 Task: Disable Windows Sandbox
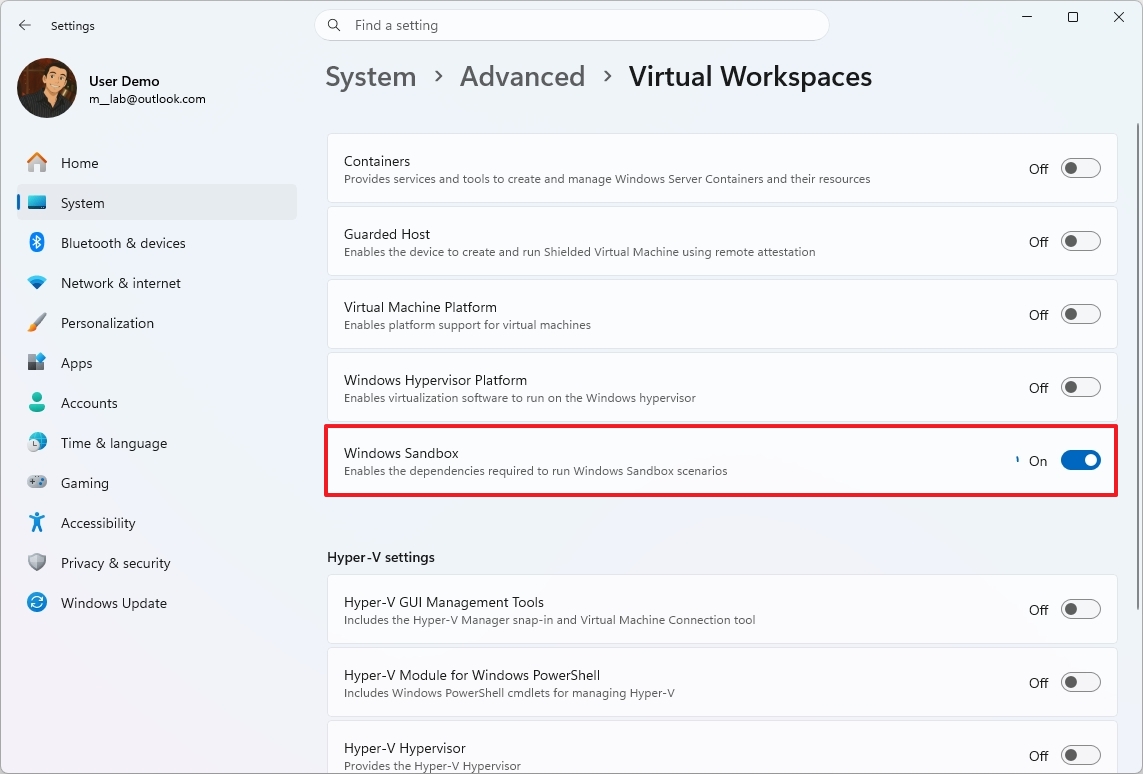[x=1080, y=460]
